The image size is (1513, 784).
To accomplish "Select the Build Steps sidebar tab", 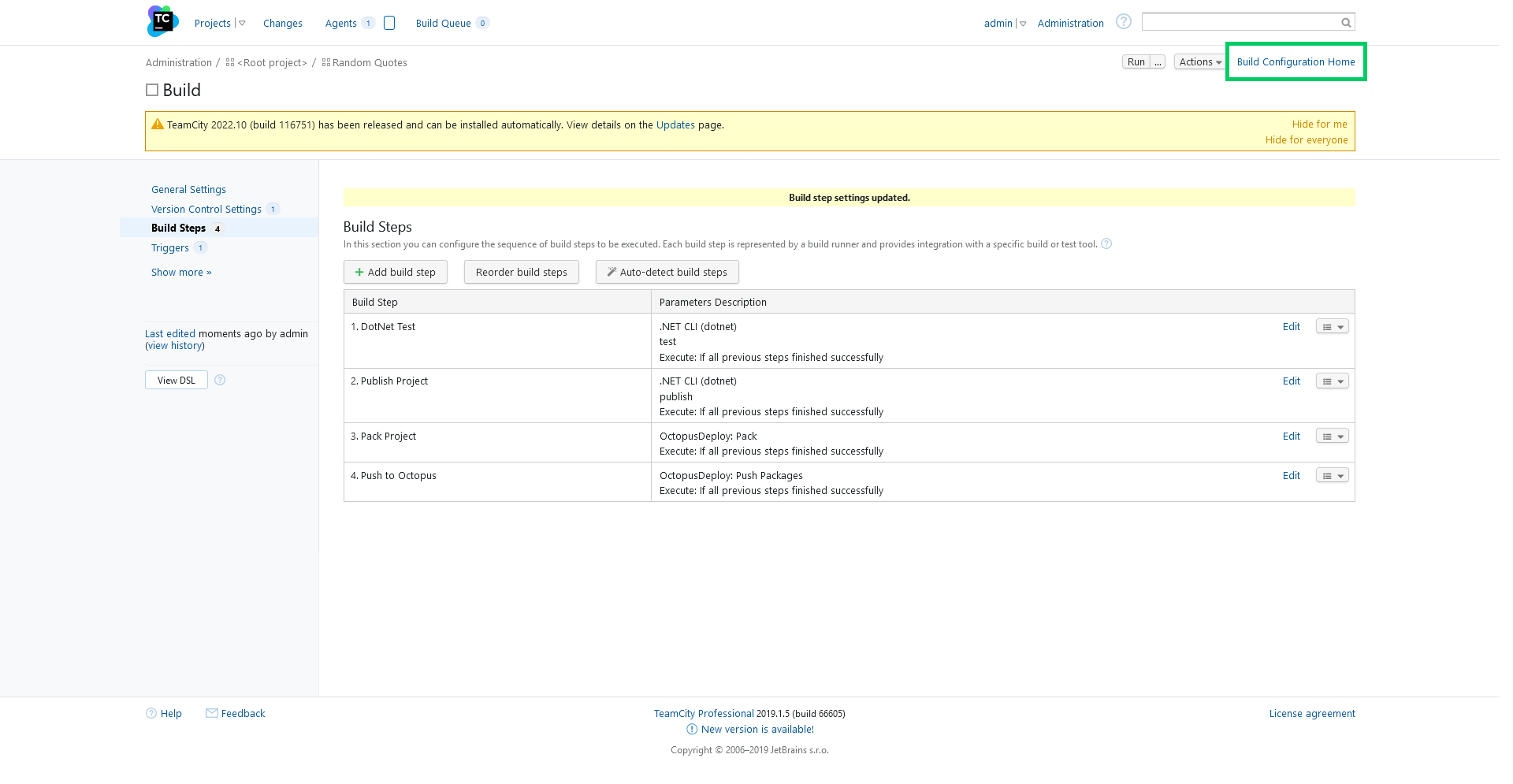I will (x=178, y=229).
